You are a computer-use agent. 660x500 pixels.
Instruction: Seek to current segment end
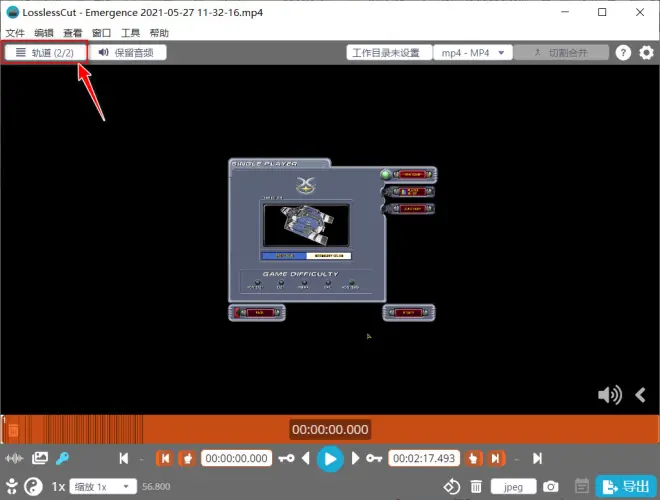click(x=496, y=458)
